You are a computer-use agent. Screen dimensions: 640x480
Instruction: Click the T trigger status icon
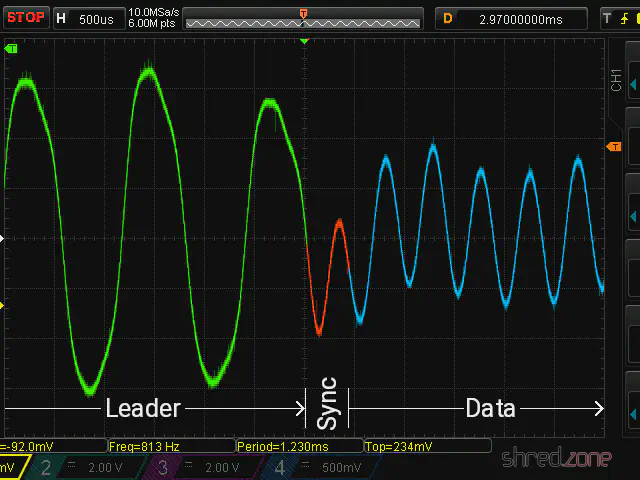[x=607, y=18]
